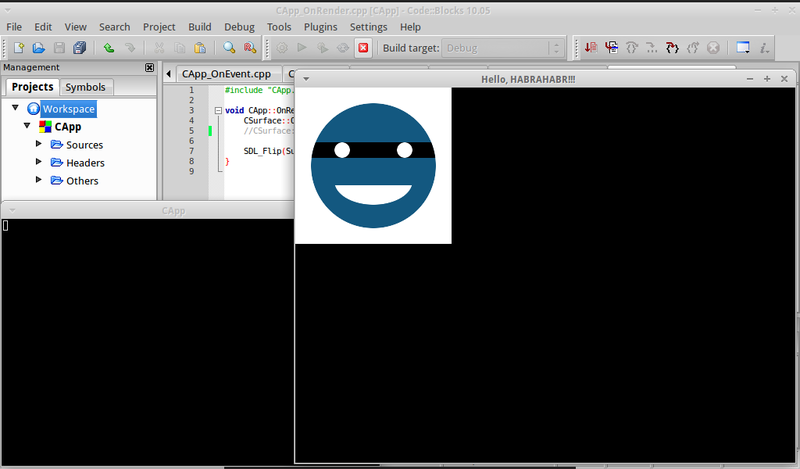Open the Search menu

[x=114, y=27]
